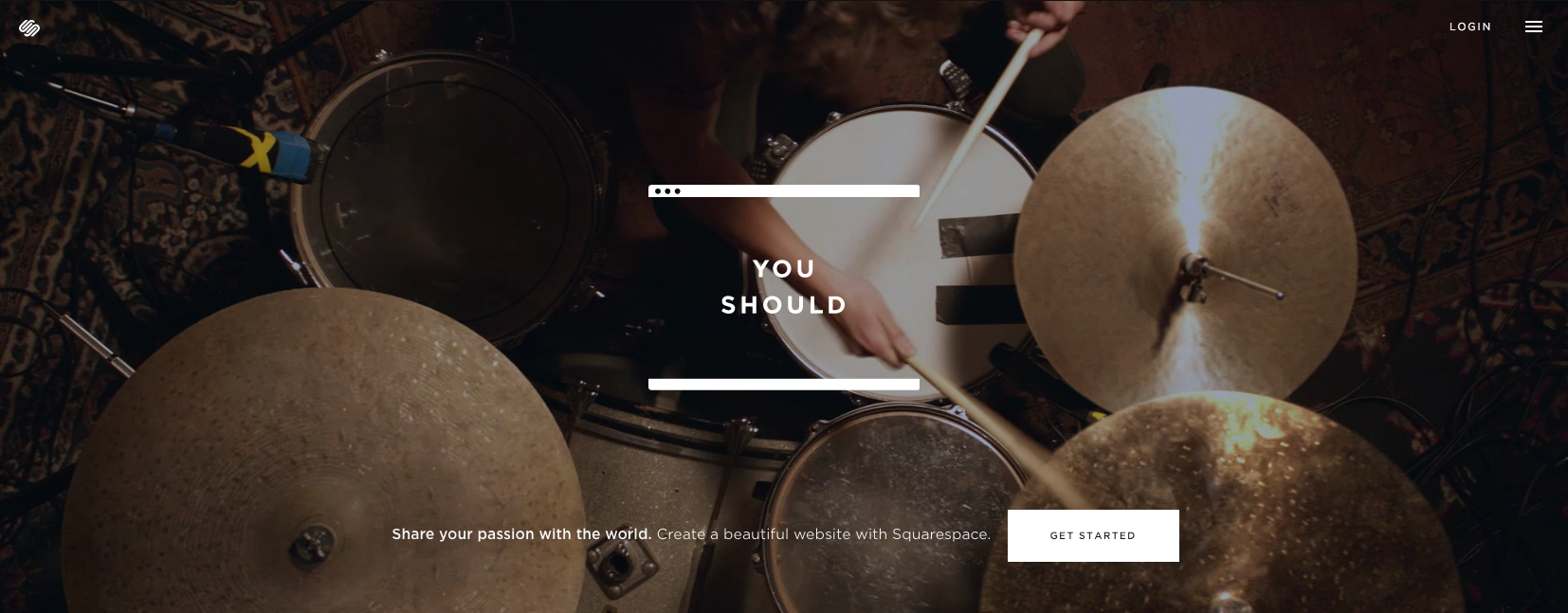Click the word SHOULD in headline
The height and width of the screenshot is (613, 1568).
(784, 305)
